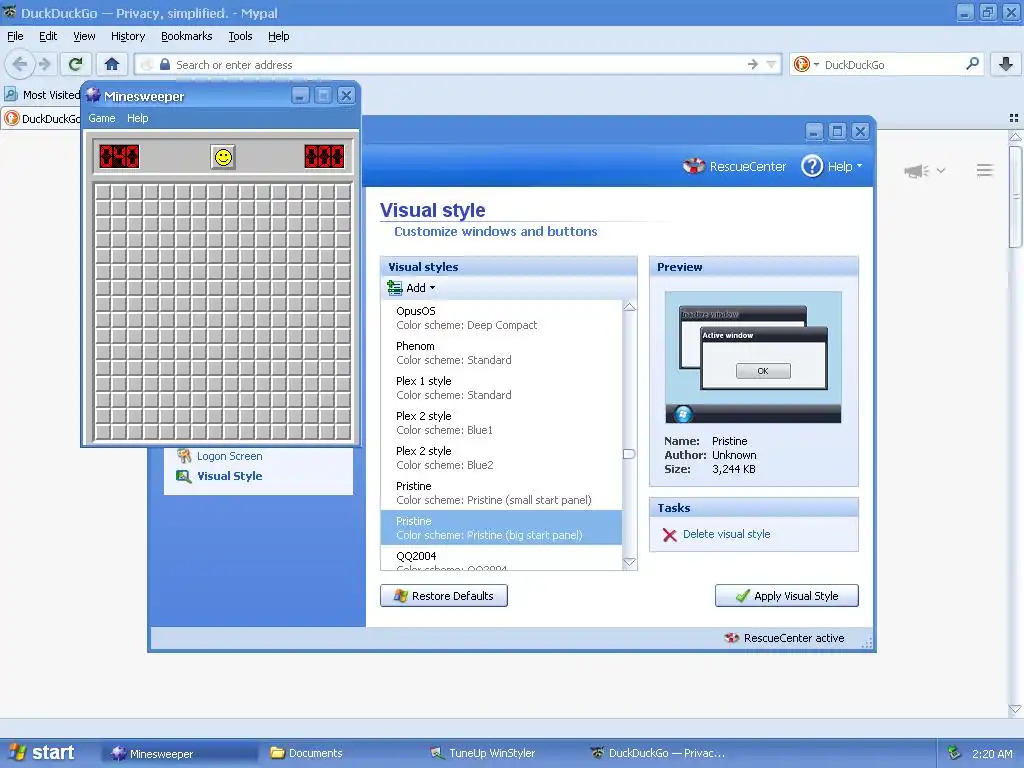Click the Help question mark icon in TuneUp
The image size is (1024, 768).
click(x=812, y=166)
